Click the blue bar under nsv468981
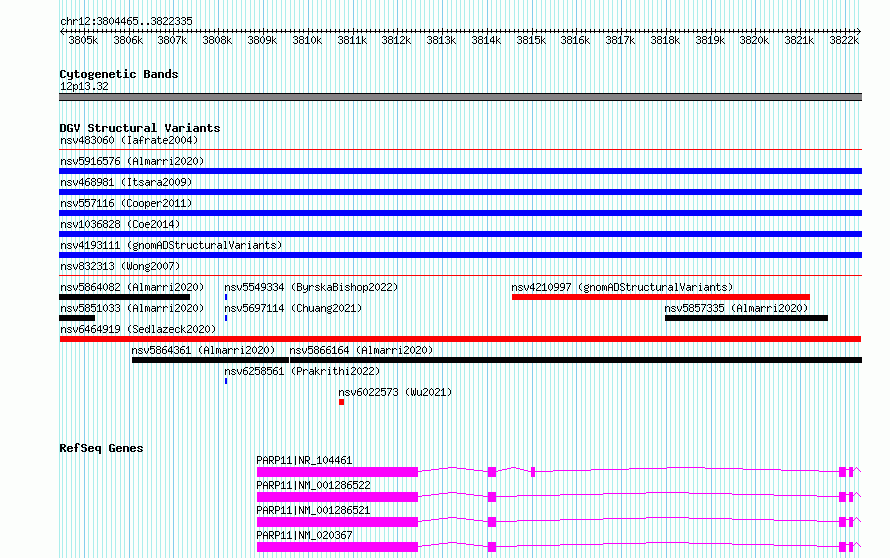 click(460, 192)
